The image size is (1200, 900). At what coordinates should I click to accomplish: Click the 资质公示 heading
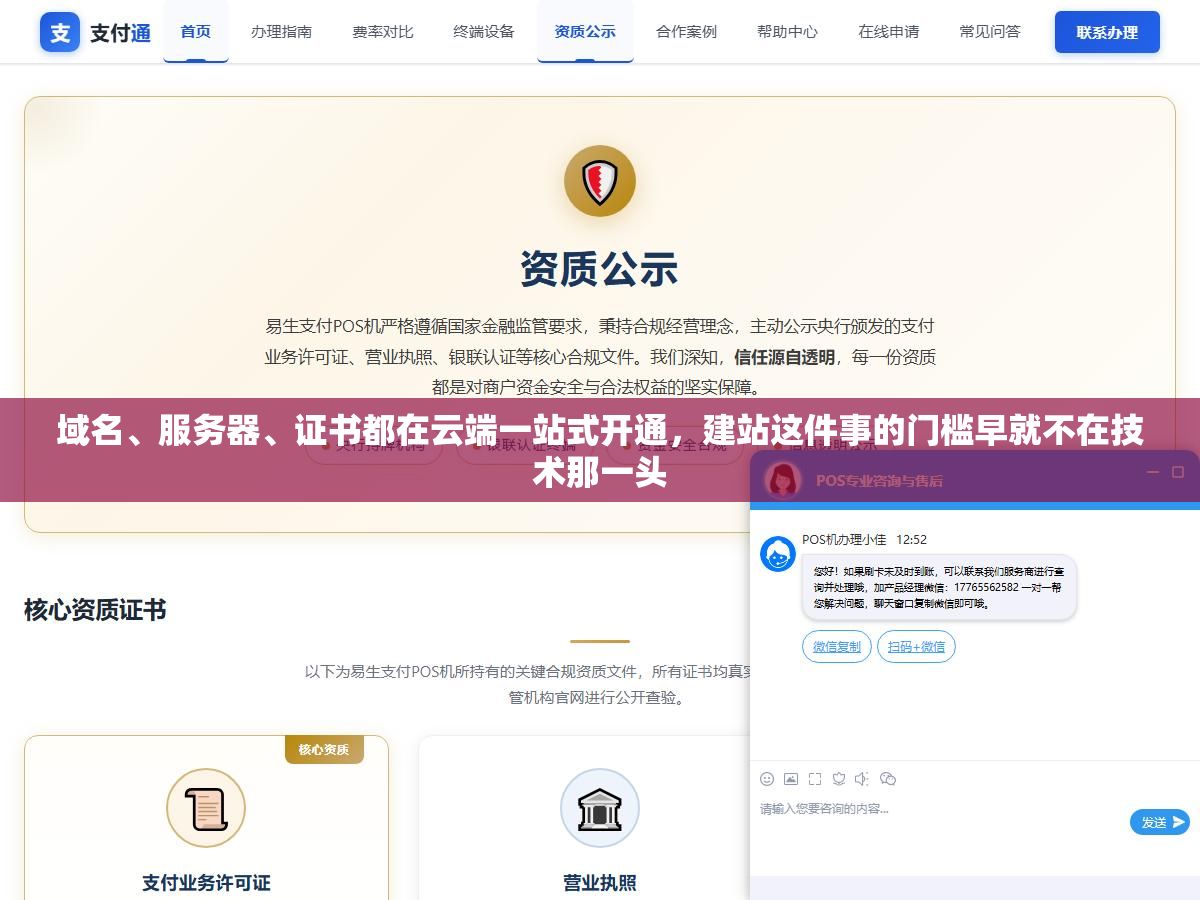(600, 269)
